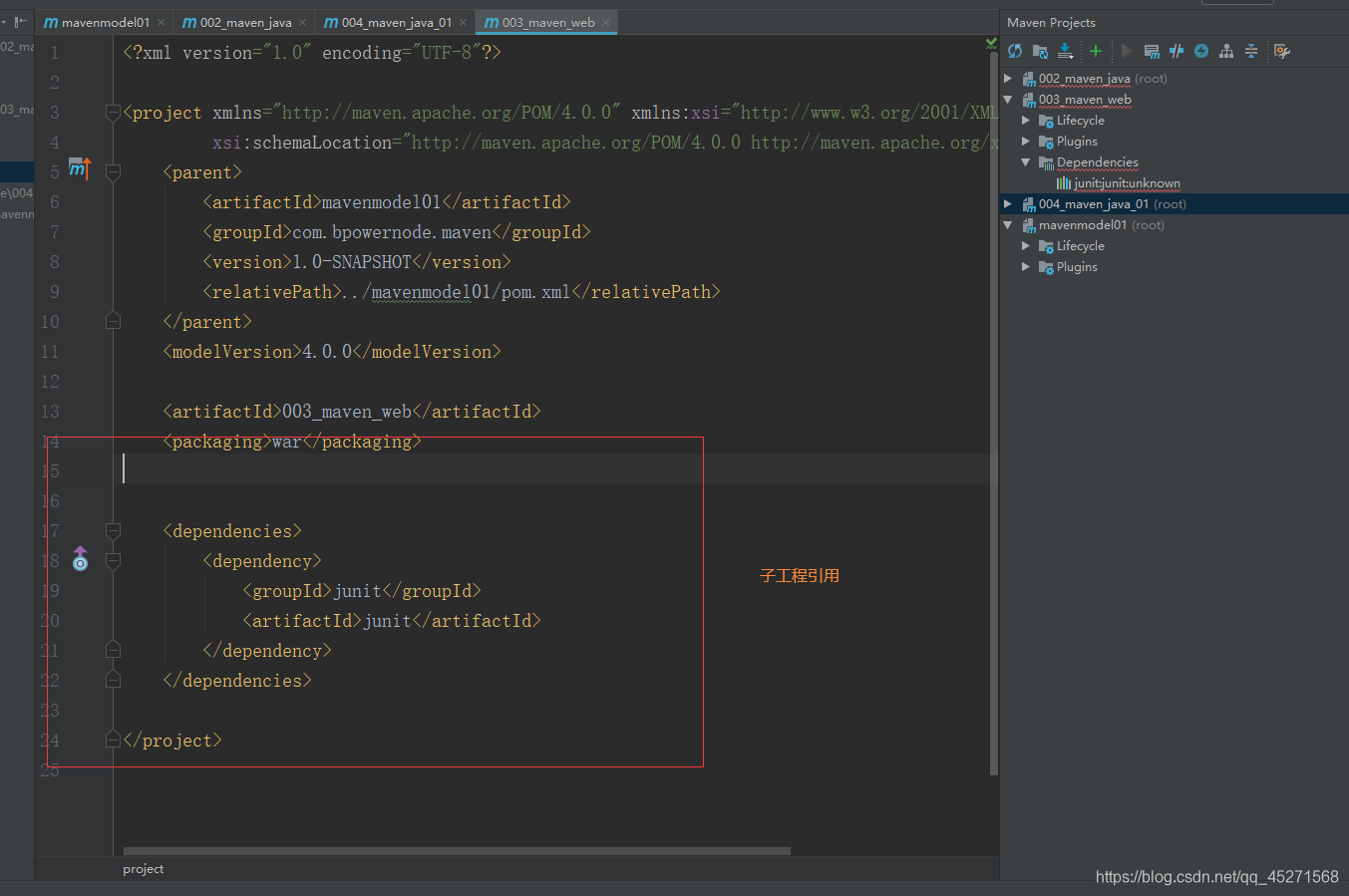Collapse mavenmodel01 root node

pyautogui.click(x=1008, y=224)
